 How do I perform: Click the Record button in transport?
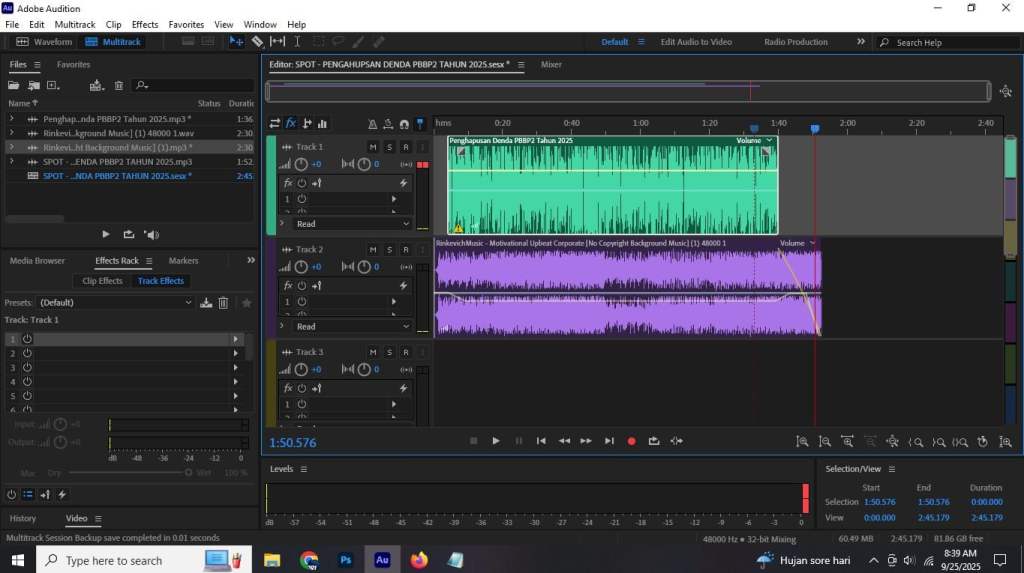pyautogui.click(x=631, y=441)
